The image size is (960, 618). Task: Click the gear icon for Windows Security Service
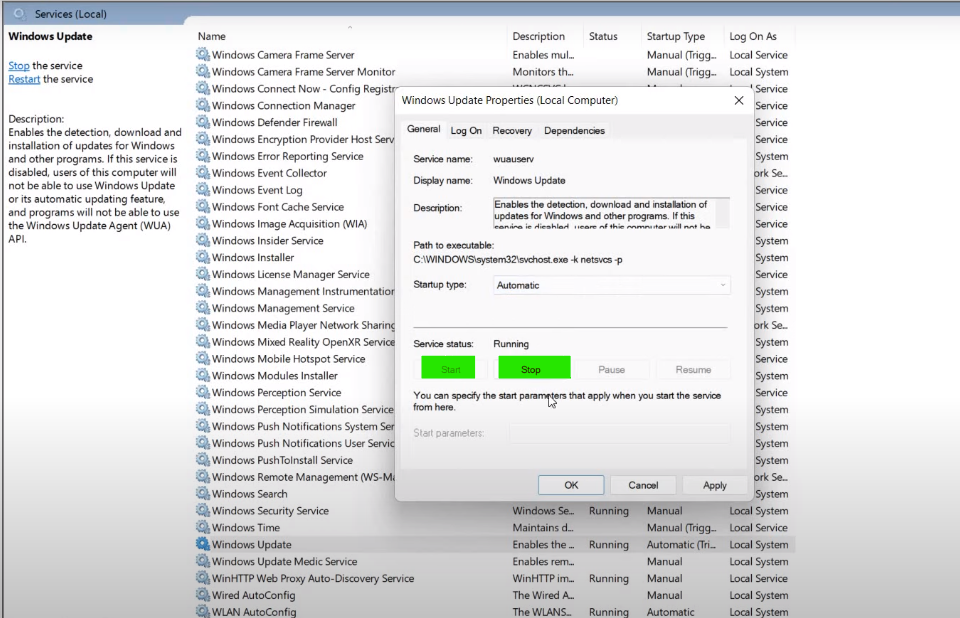[202, 511]
